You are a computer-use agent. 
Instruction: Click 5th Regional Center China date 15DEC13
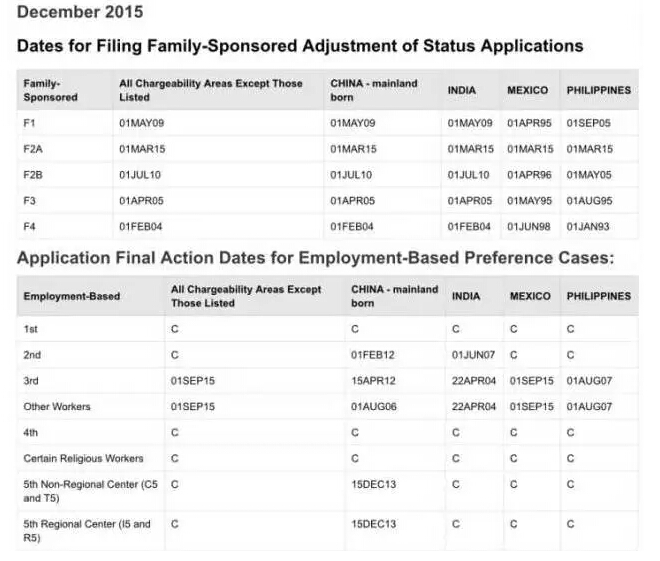tap(373, 524)
